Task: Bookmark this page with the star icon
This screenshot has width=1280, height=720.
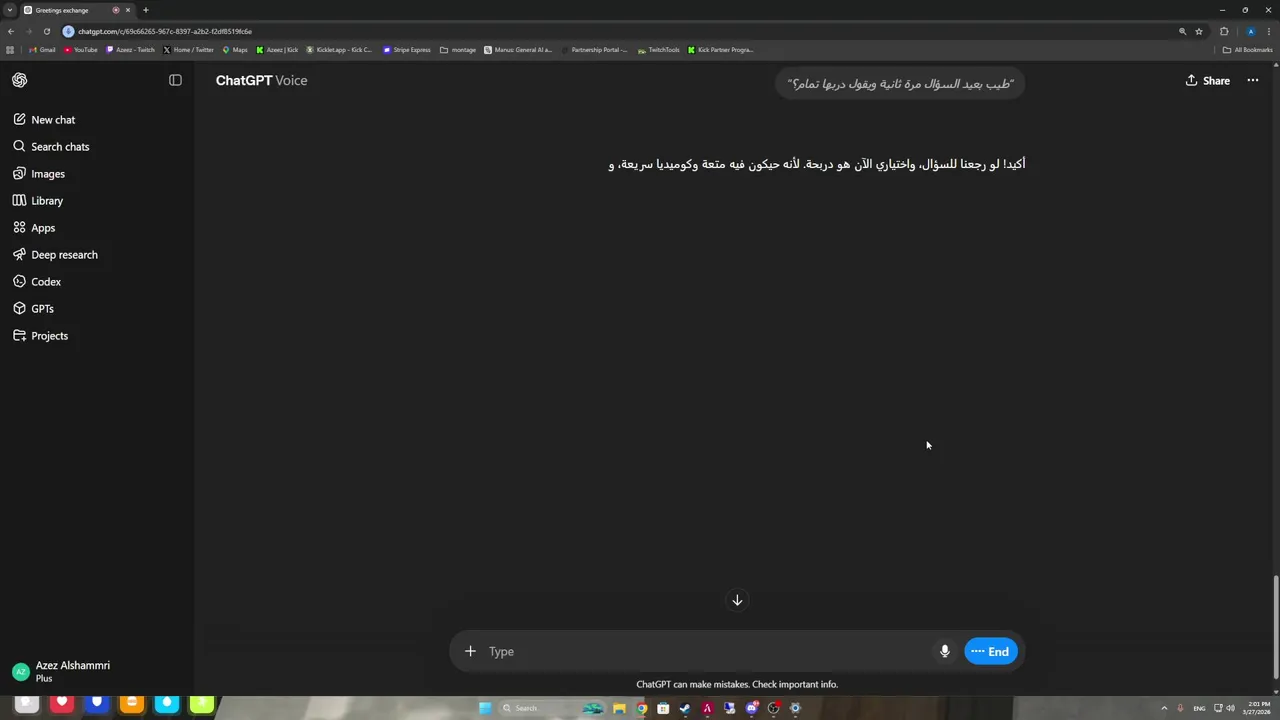Action: pyautogui.click(x=1198, y=31)
